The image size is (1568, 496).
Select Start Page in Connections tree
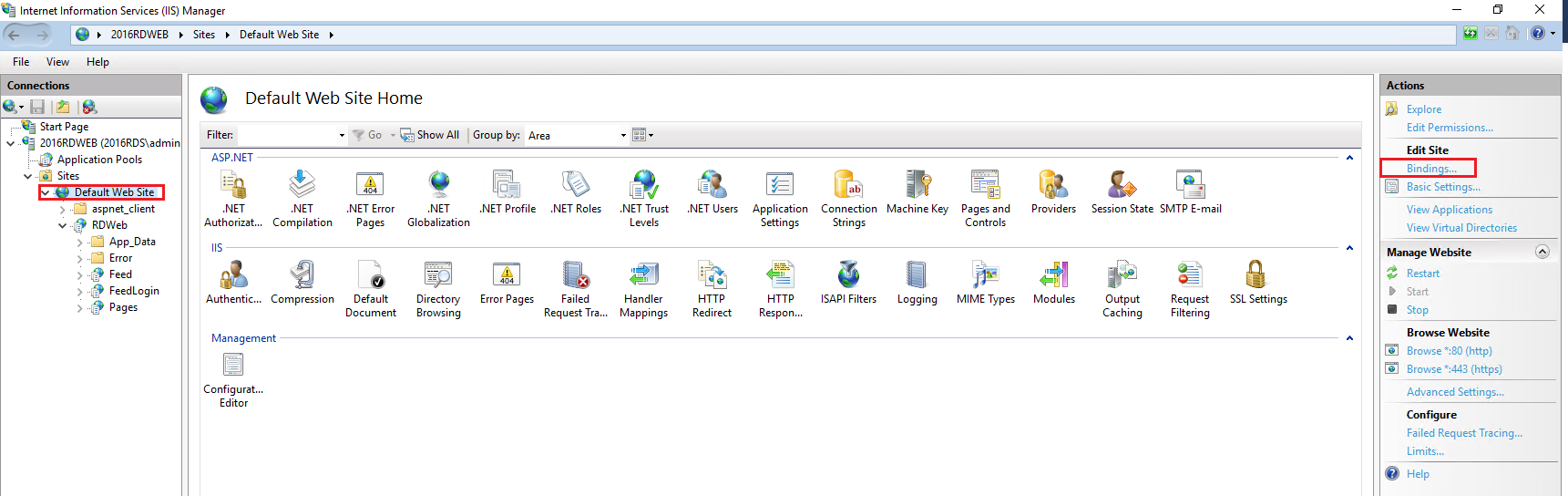[x=64, y=127]
